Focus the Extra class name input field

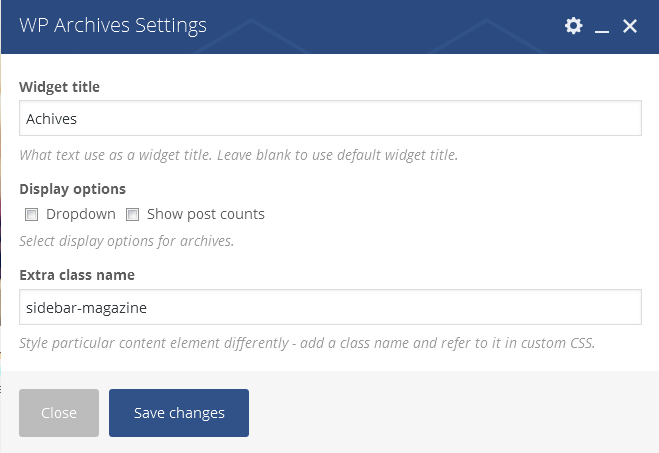coord(330,307)
